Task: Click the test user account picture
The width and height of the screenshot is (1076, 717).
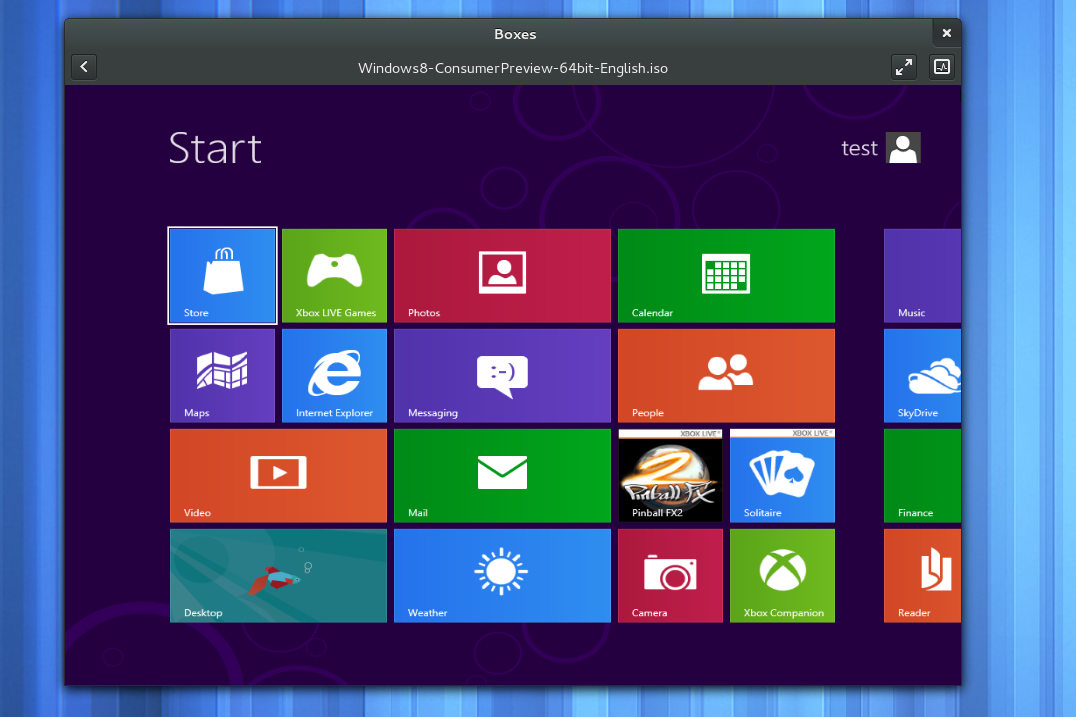Action: [x=903, y=148]
